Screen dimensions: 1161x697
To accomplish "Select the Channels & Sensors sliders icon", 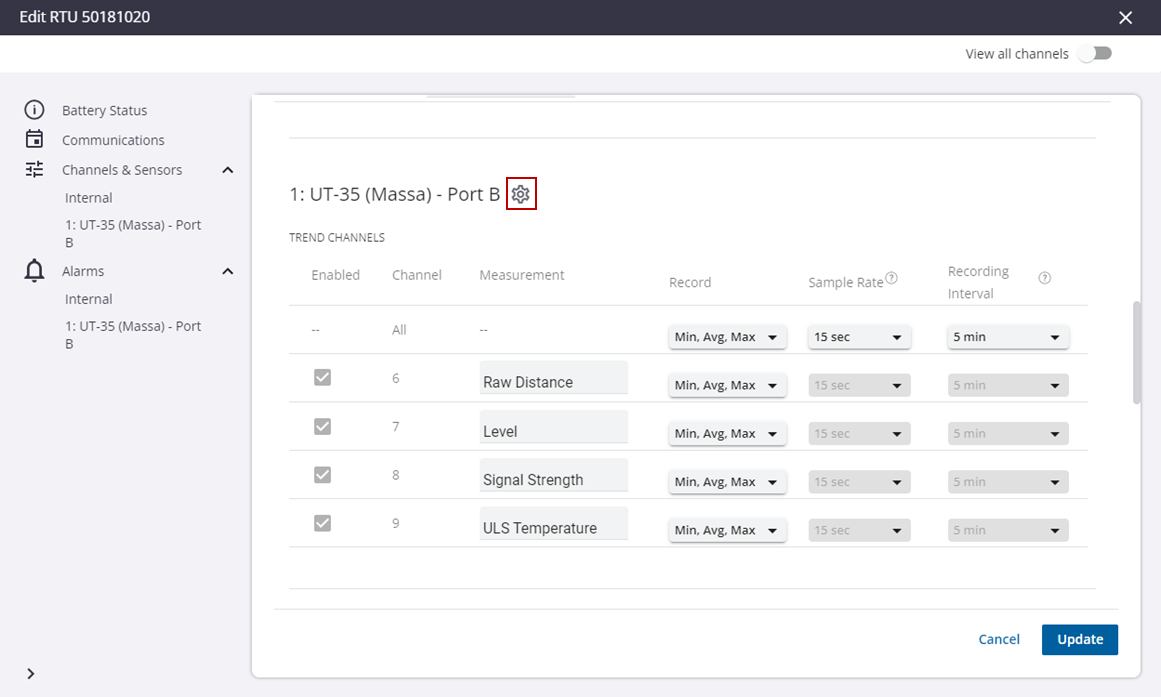I will (x=33, y=169).
